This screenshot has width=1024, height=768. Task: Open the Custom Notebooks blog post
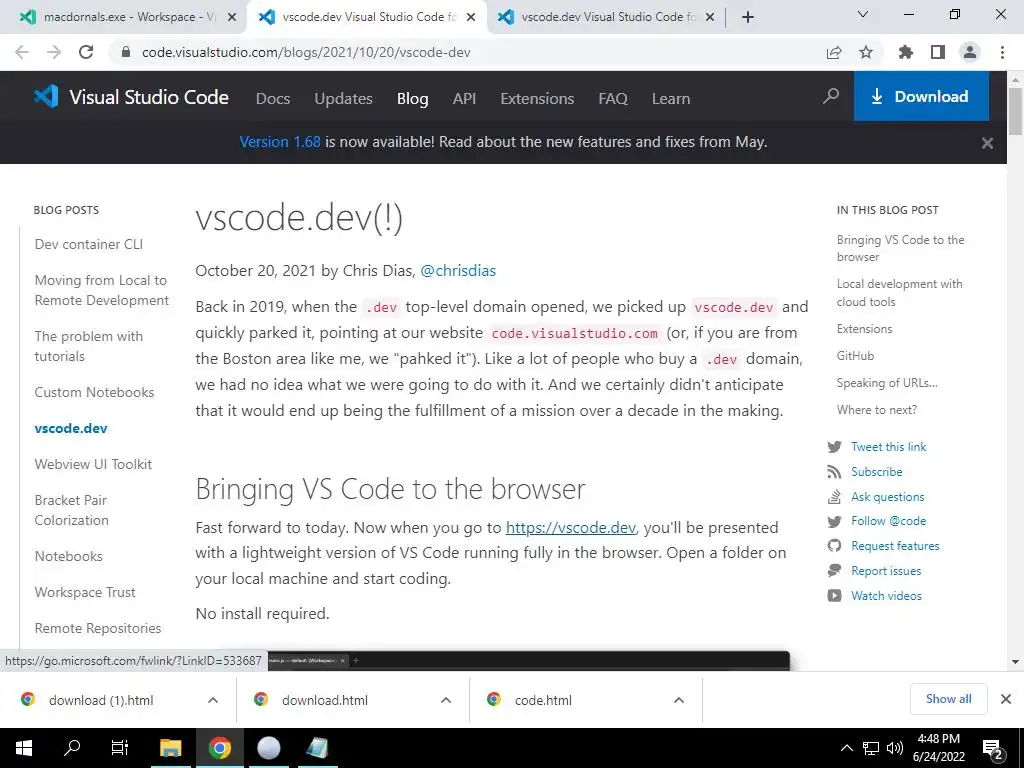pyautogui.click(x=94, y=392)
